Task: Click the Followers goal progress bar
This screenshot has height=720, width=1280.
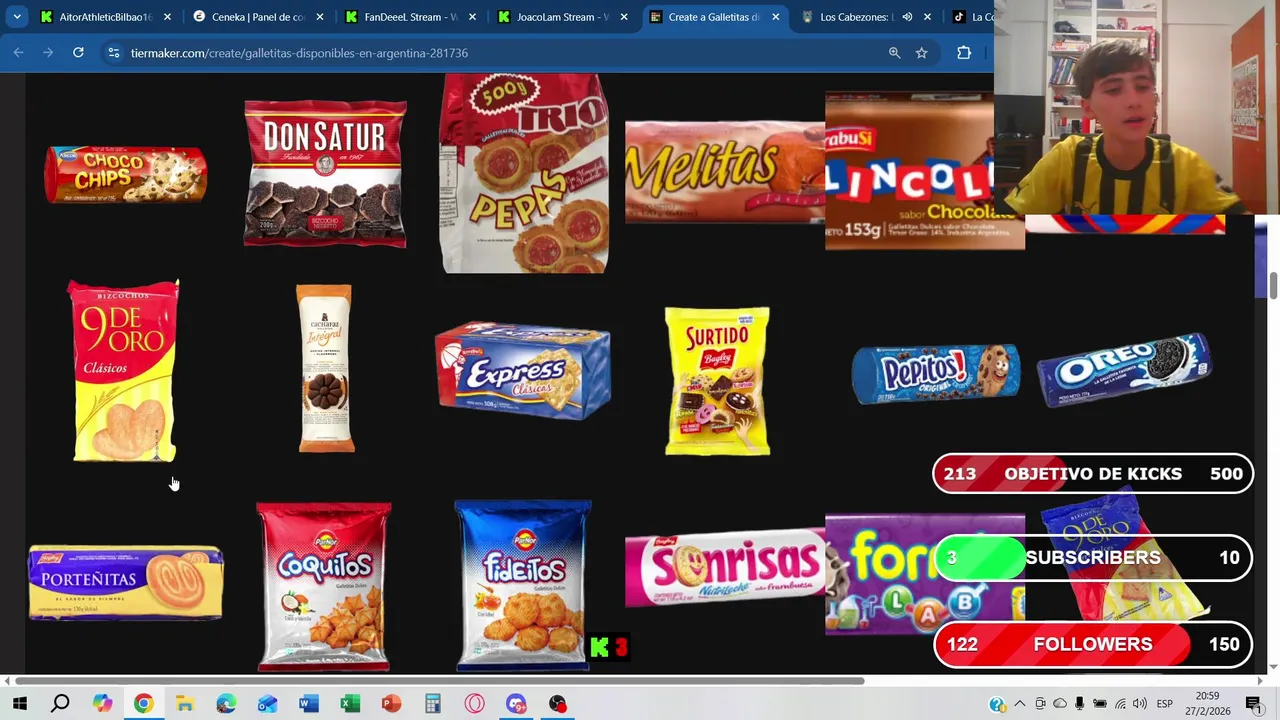Action: [x=1093, y=644]
